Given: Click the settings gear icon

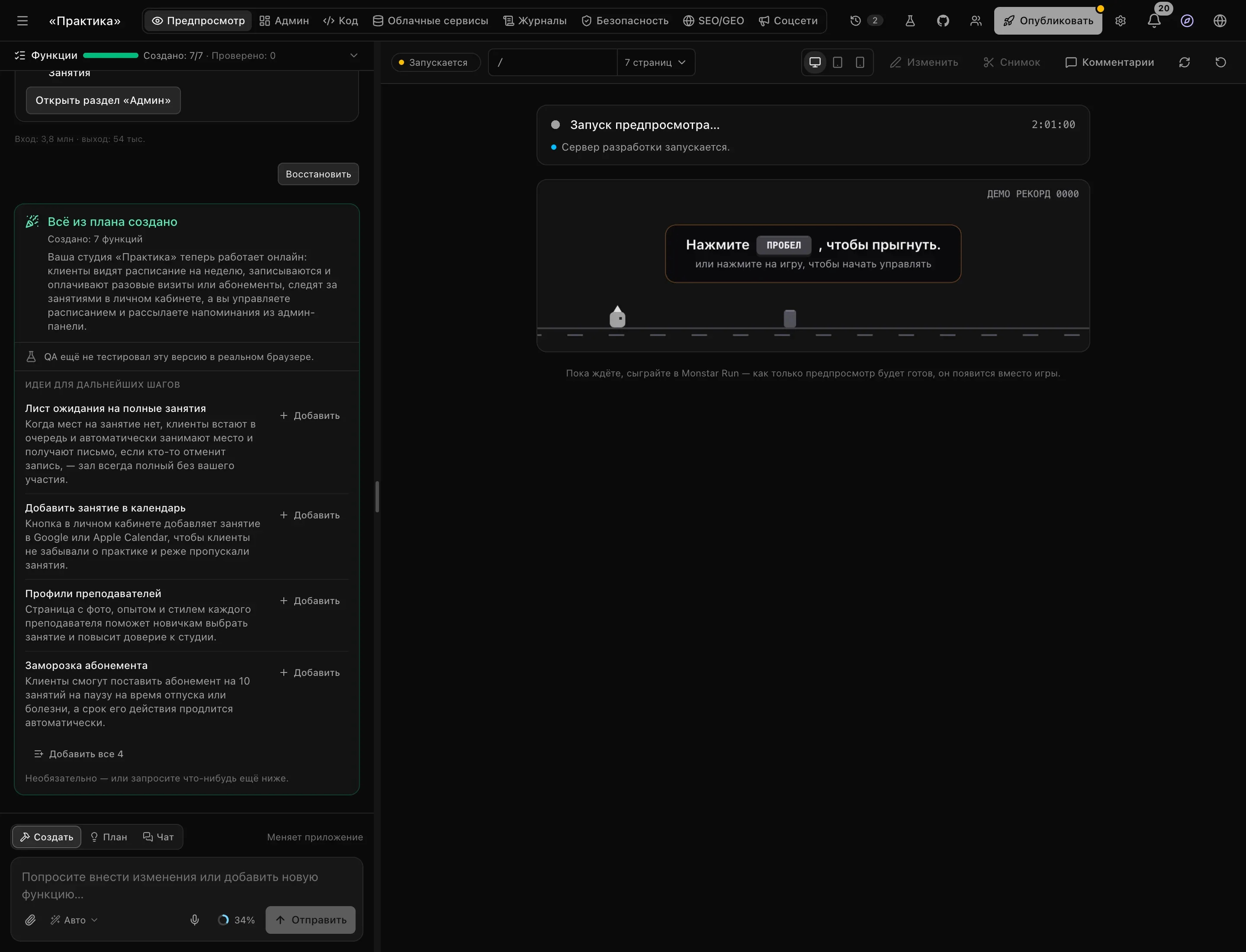Looking at the screenshot, I should (1120, 21).
